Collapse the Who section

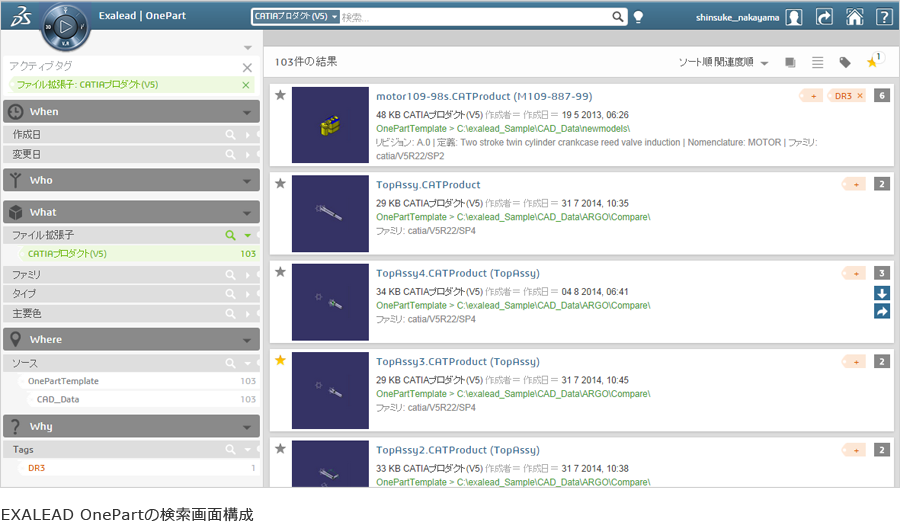[247, 180]
